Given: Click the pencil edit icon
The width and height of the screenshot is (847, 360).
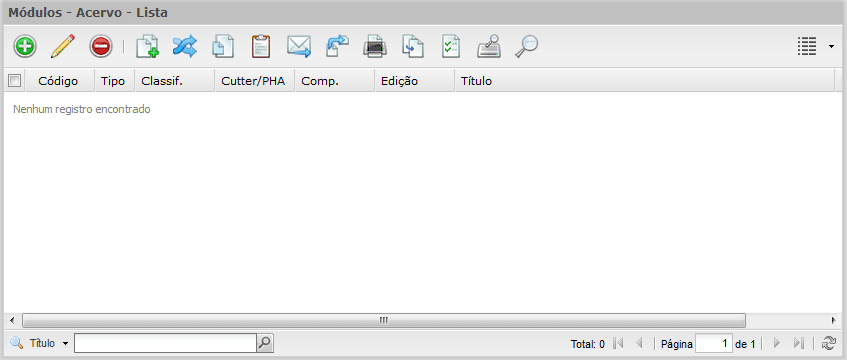Looking at the screenshot, I should (x=63, y=46).
